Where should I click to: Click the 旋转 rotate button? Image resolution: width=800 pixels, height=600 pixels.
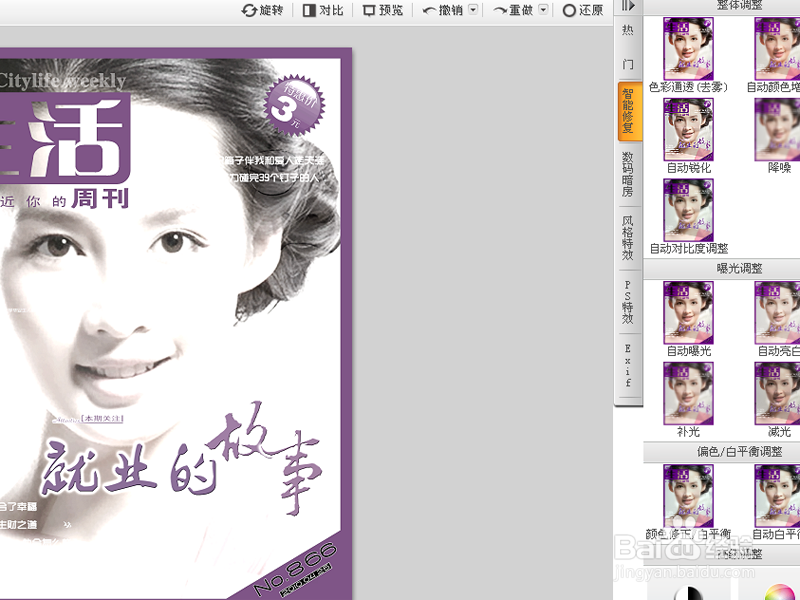coord(262,10)
